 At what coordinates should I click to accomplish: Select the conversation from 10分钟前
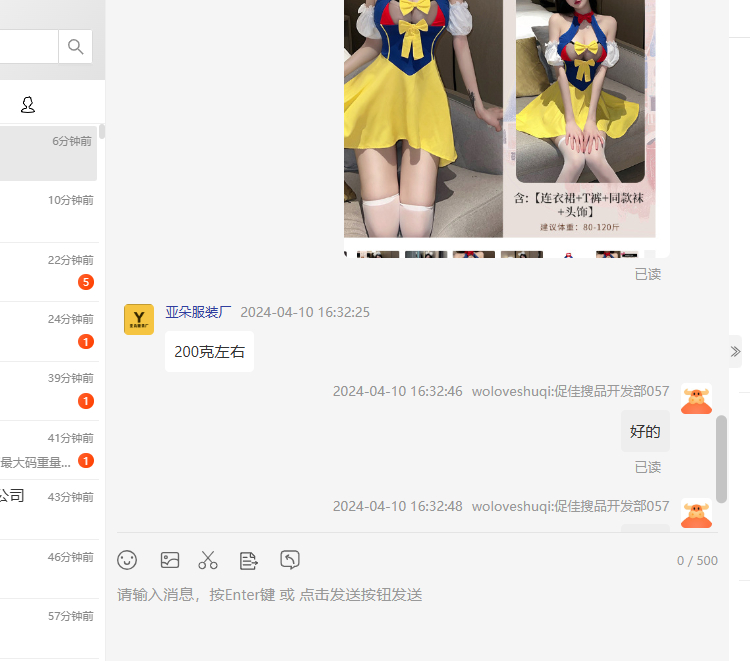tap(49, 212)
